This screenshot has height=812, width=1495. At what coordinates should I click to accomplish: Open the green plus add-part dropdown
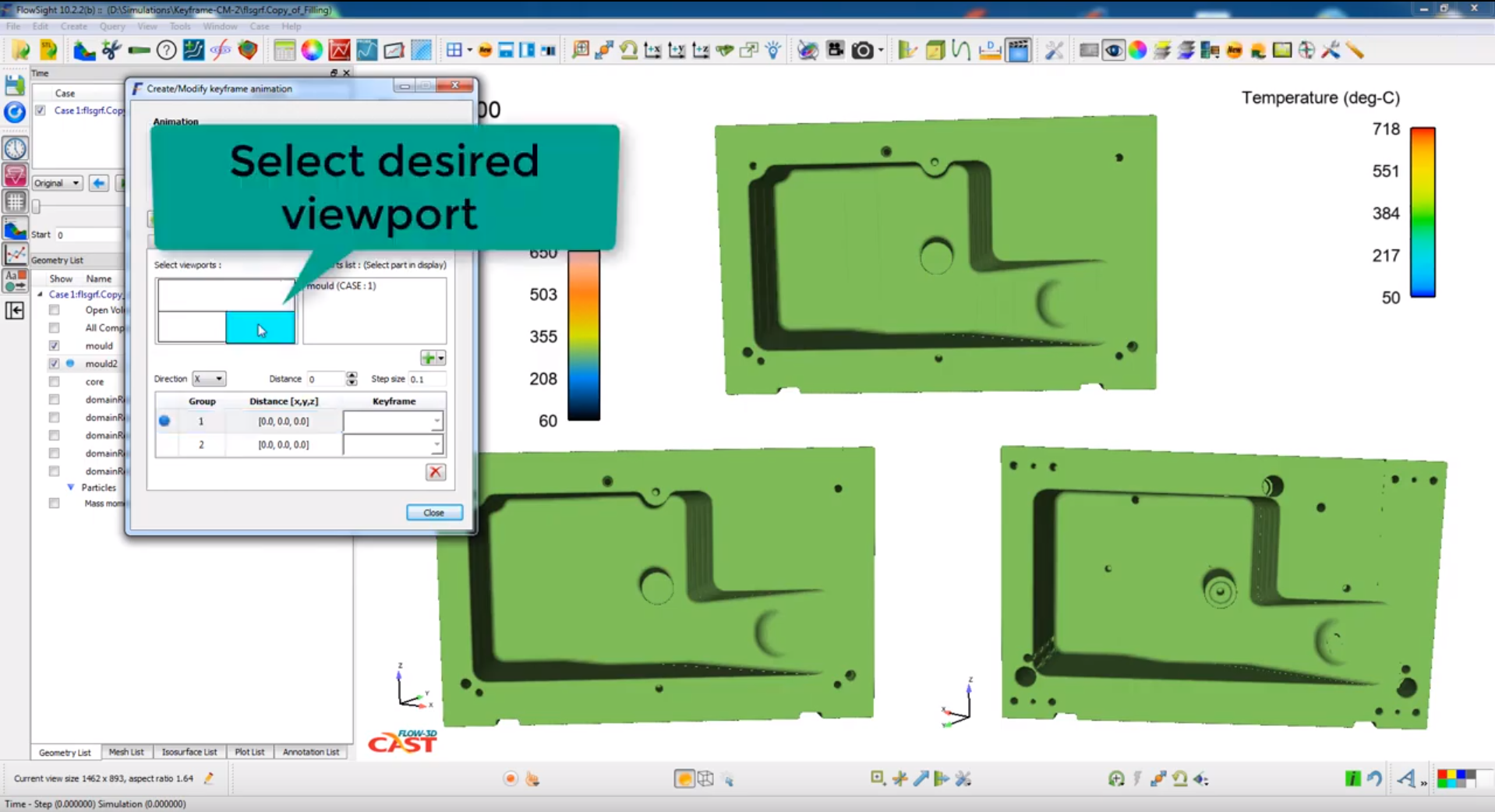pyautogui.click(x=433, y=358)
